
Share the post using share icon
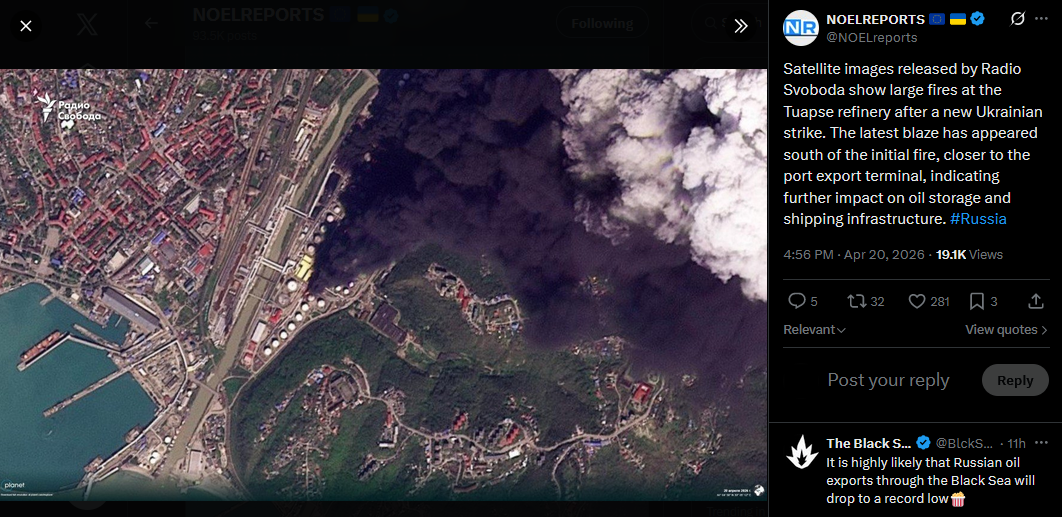(x=1036, y=302)
